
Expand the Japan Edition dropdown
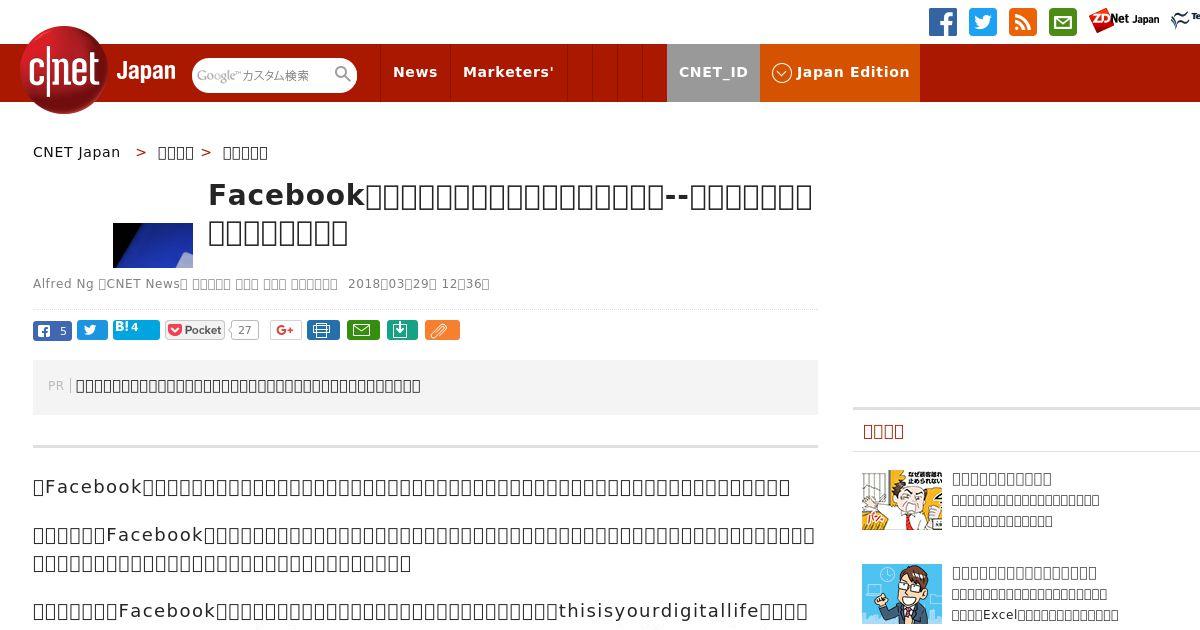point(840,72)
